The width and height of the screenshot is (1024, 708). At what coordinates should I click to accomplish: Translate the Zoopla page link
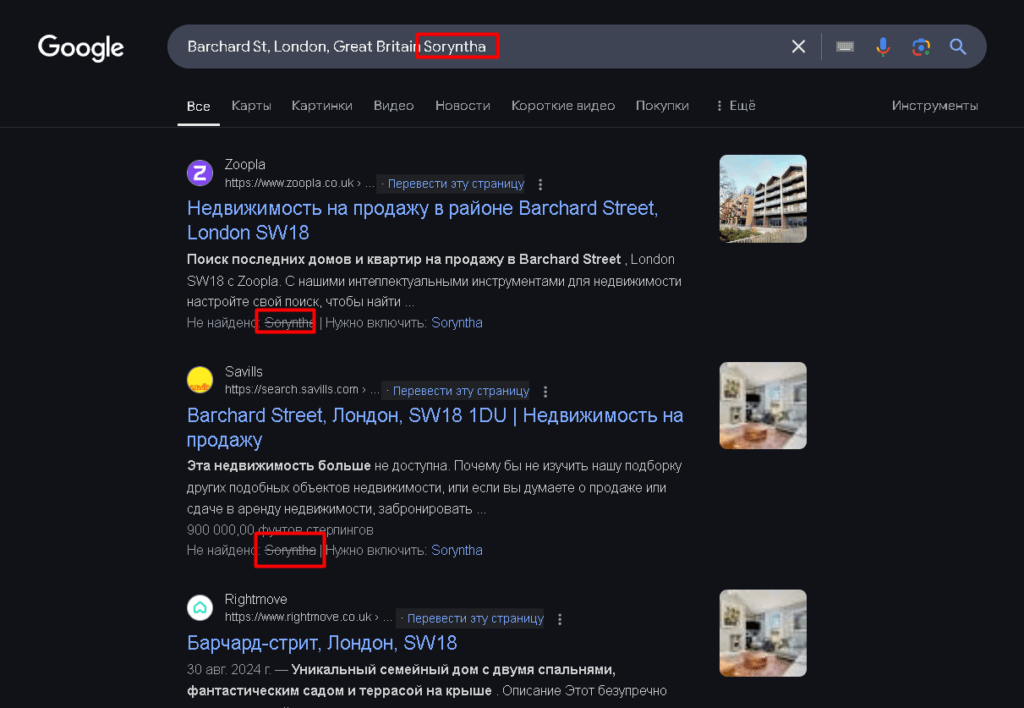pyautogui.click(x=456, y=184)
